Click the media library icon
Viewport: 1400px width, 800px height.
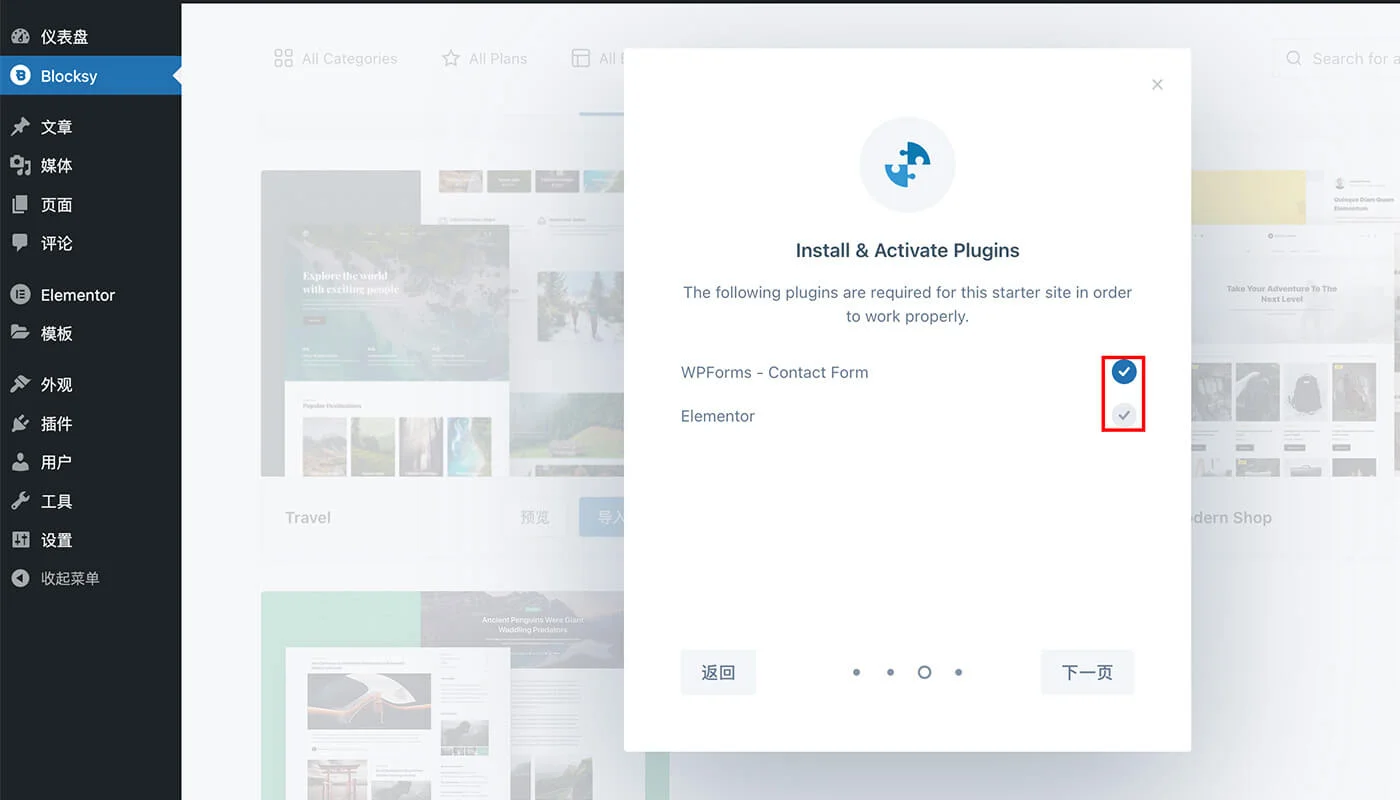[x=20, y=166]
